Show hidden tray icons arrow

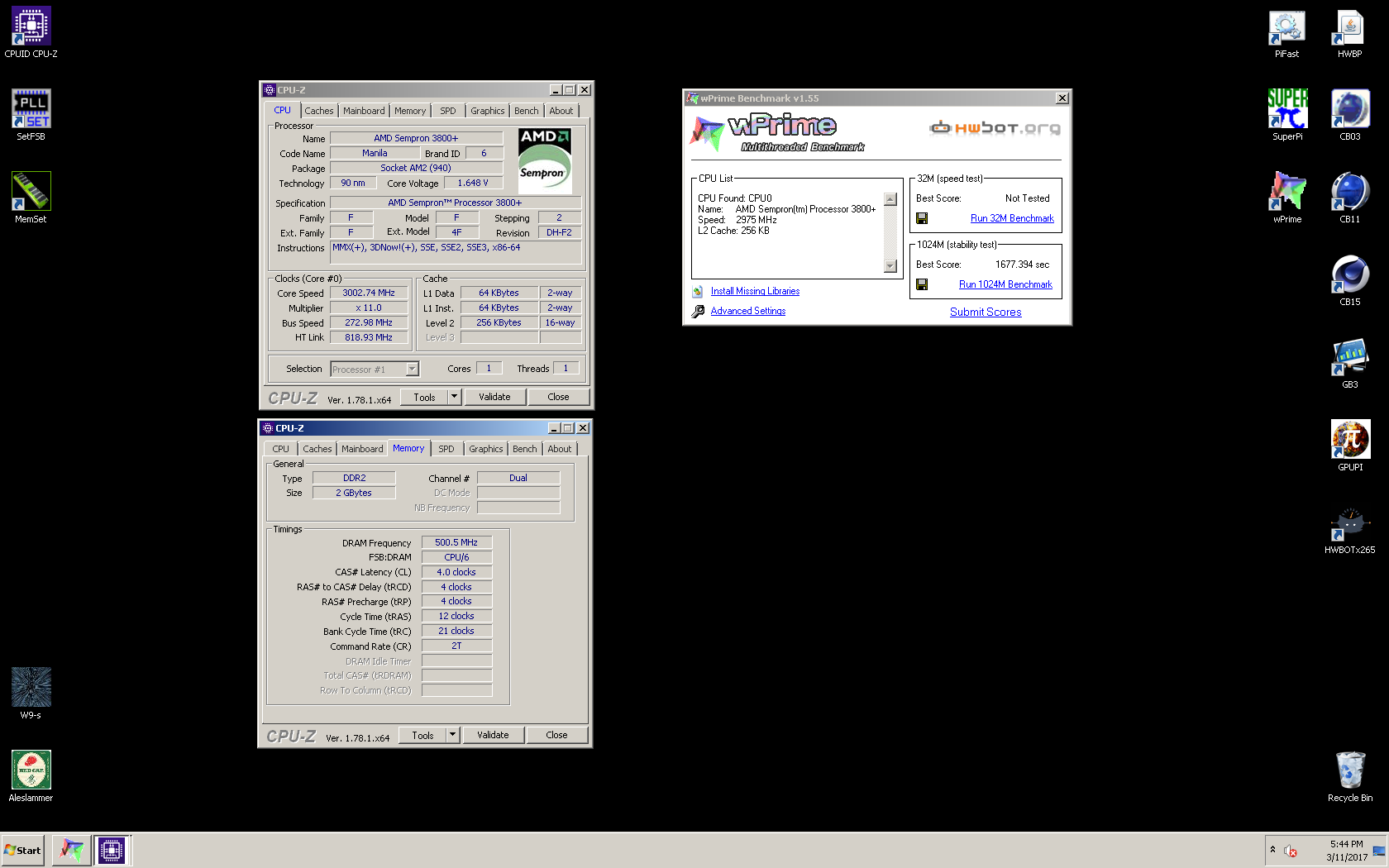click(x=1272, y=850)
